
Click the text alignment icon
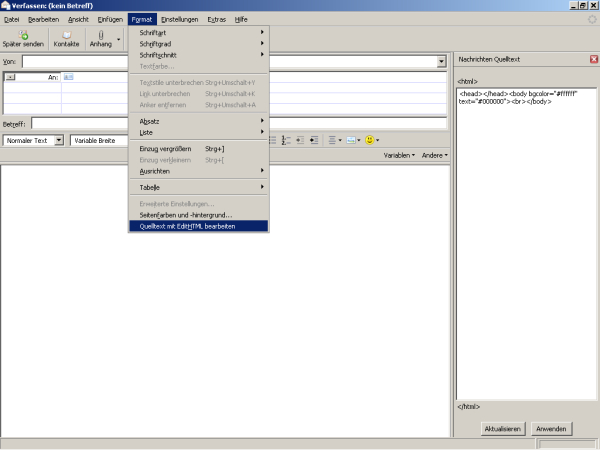tap(332, 140)
